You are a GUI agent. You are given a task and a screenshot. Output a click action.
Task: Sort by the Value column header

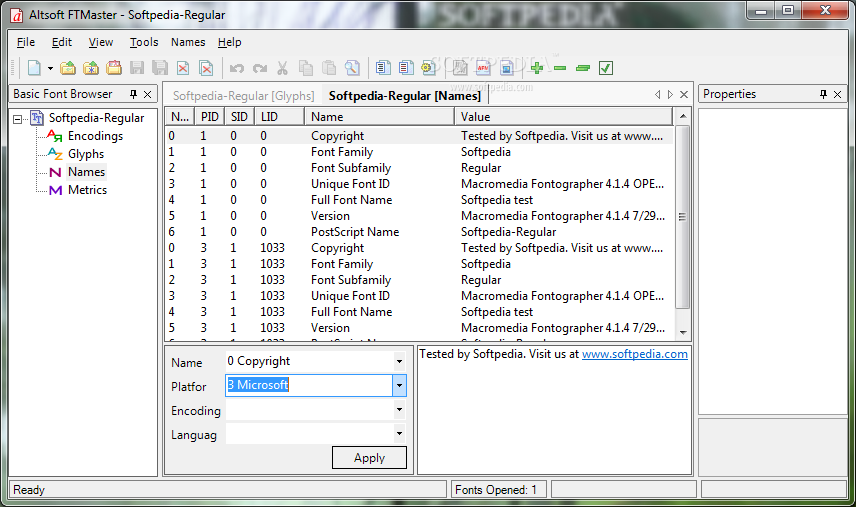point(563,117)
